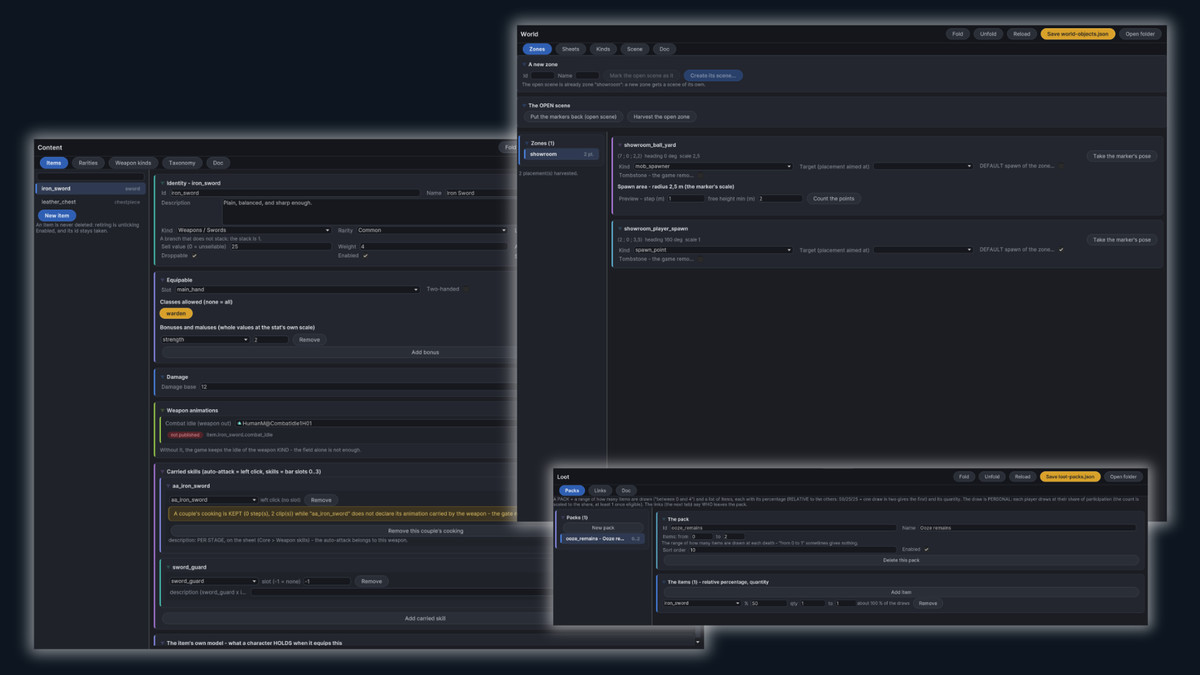Switch to the Rarities tab in Content
The height and width of the screenshot is (675, 1200).
88,163
